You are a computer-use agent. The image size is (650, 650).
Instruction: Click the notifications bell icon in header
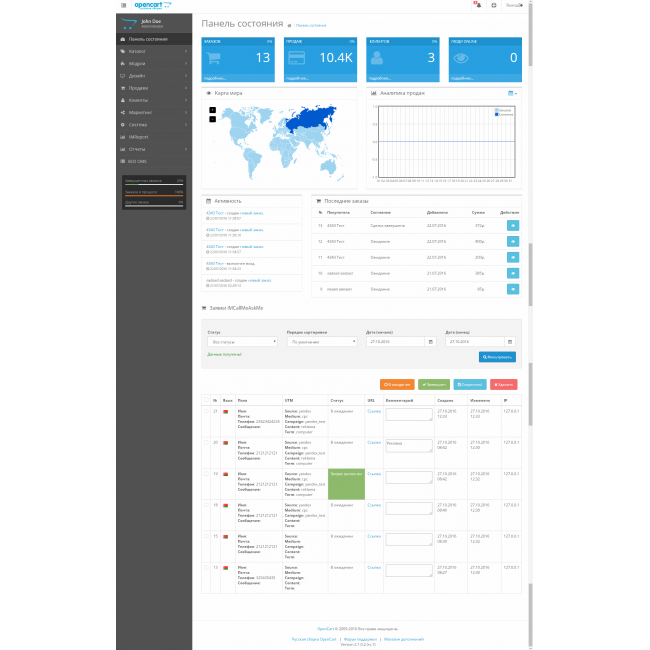tap(477, 6)
